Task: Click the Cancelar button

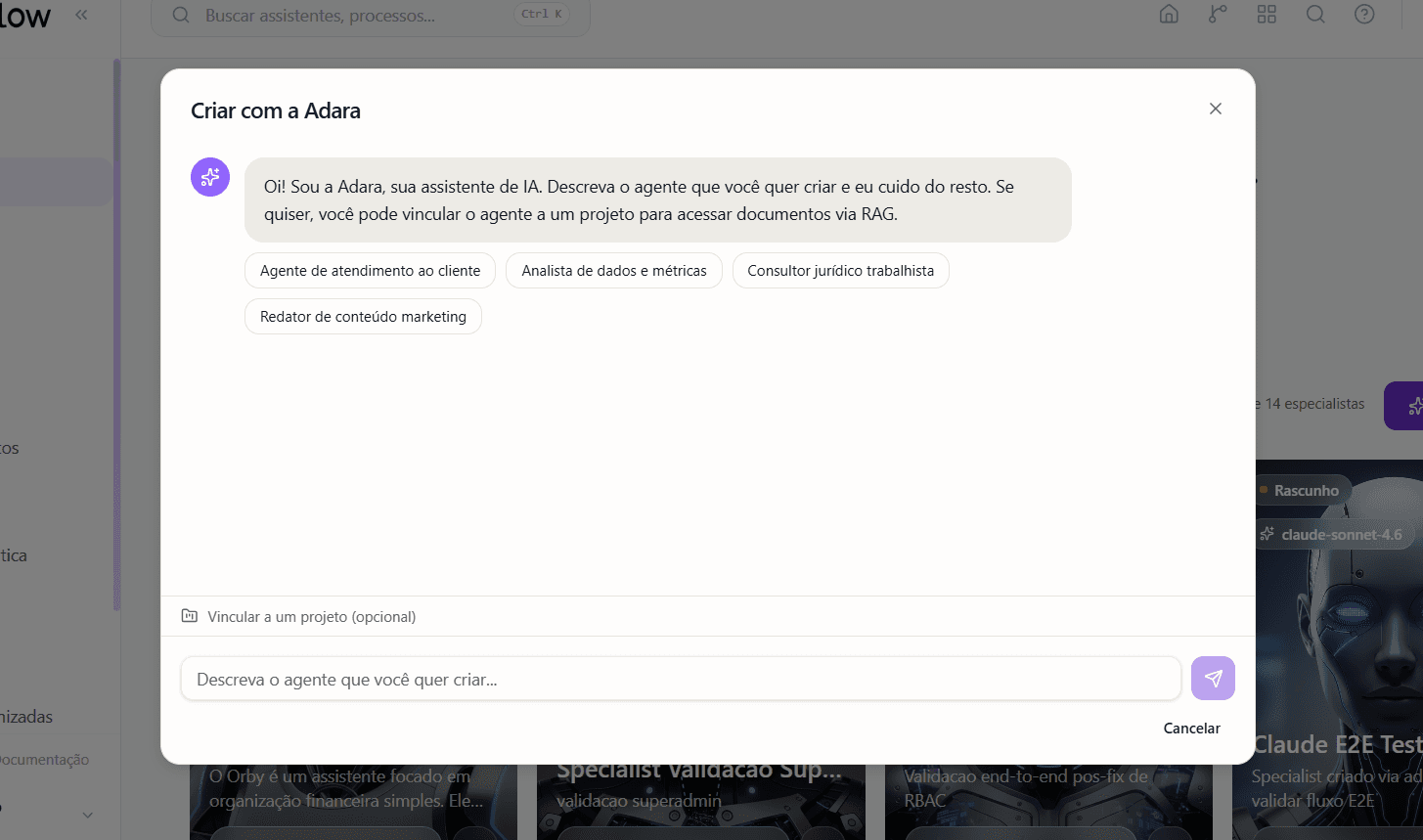Action: click(x=1191, y=729)
